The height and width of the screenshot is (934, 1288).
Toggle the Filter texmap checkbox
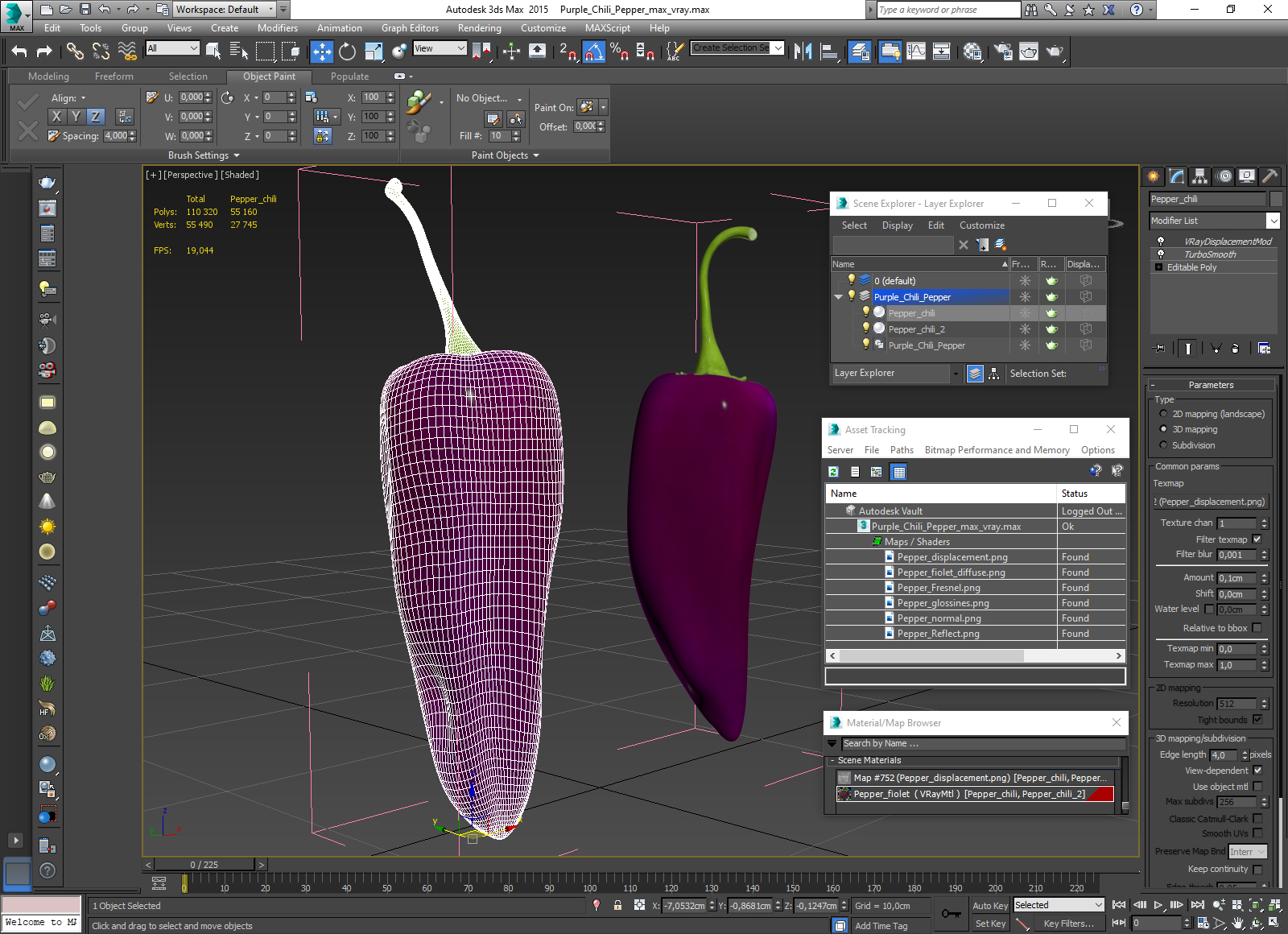[1257, 539]
